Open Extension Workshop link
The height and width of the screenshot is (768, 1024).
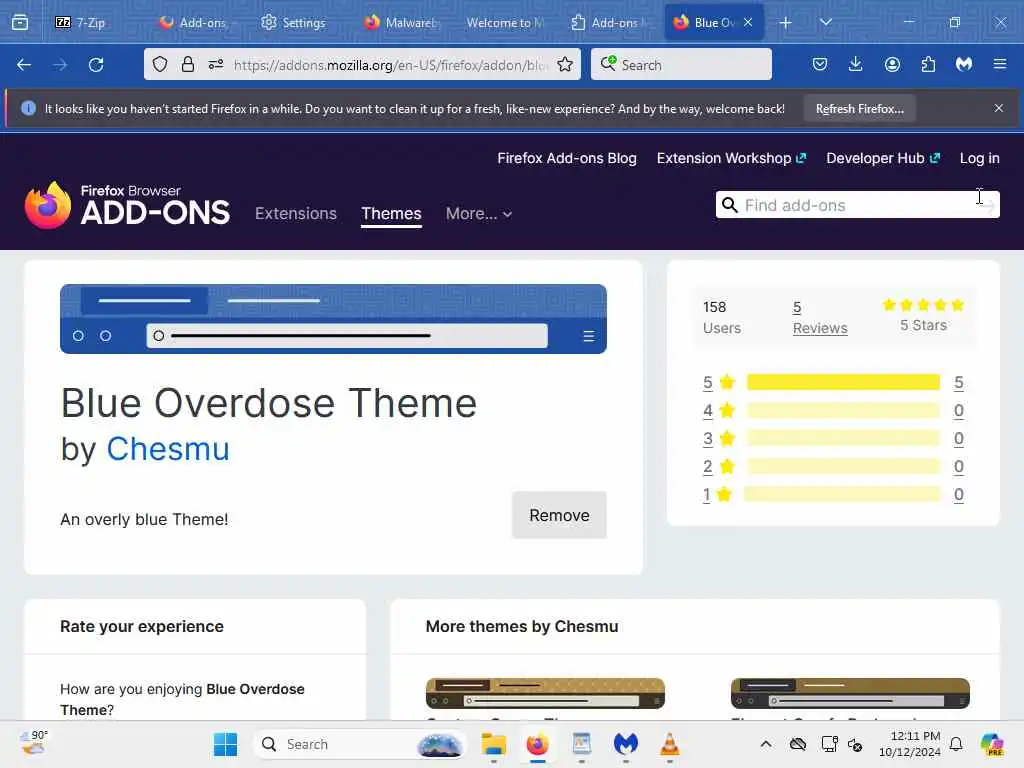point(731,158)
